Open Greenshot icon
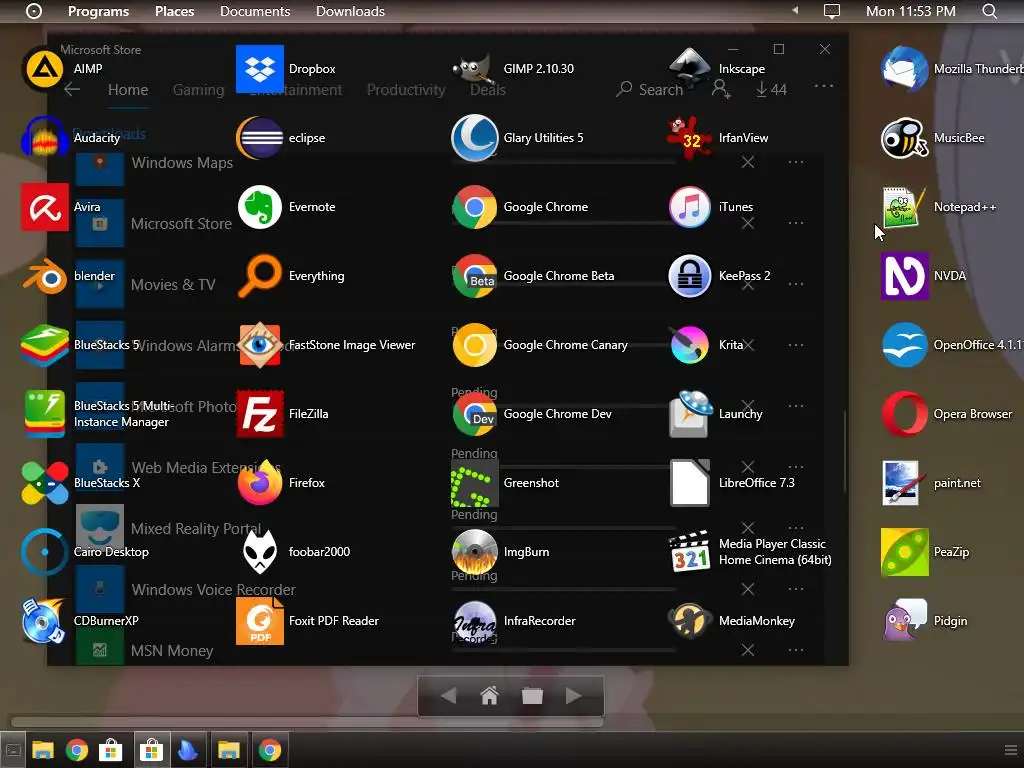Image resolution: width=1024 pixels, height=768 pixels. (x=474, y=483)
